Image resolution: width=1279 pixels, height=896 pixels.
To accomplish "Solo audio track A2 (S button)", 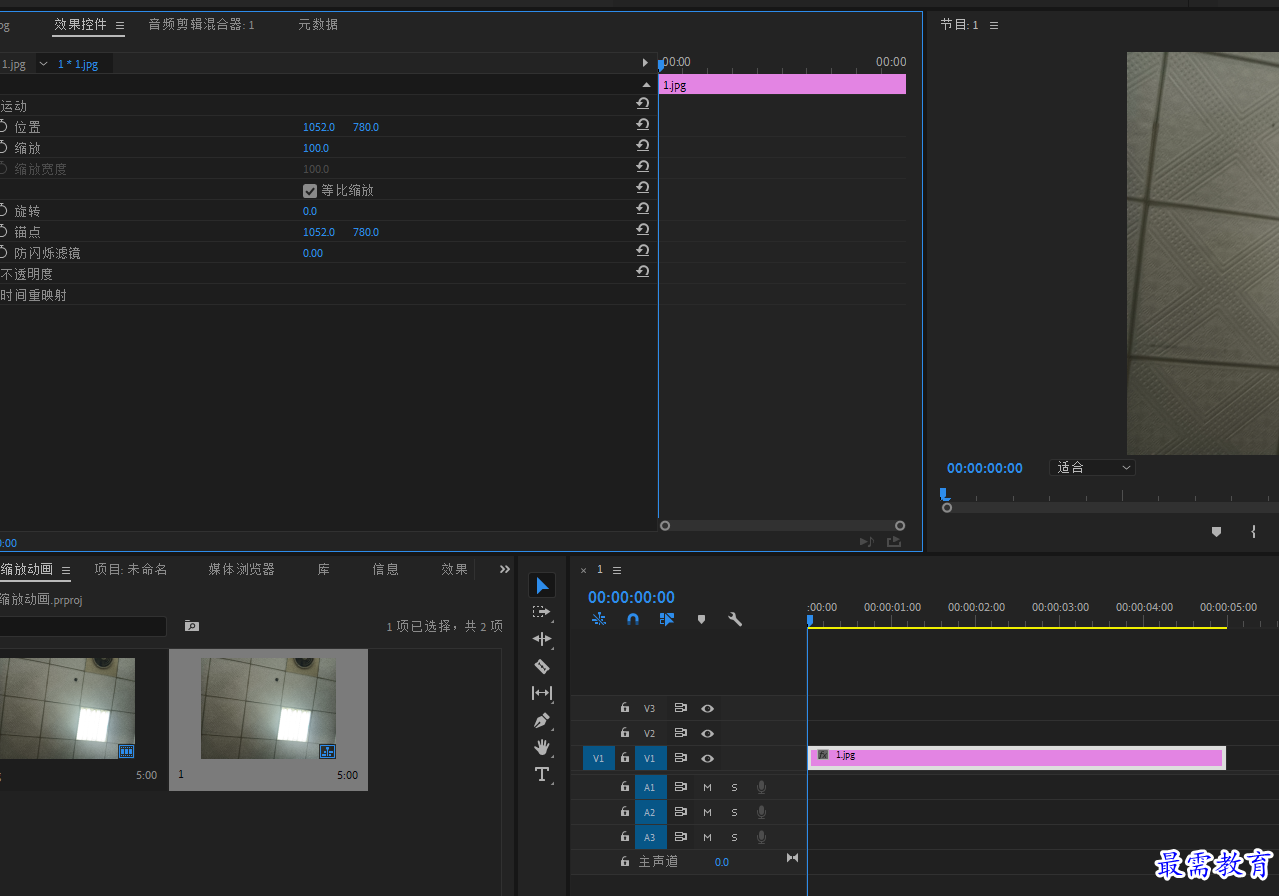I will [734, 813].
